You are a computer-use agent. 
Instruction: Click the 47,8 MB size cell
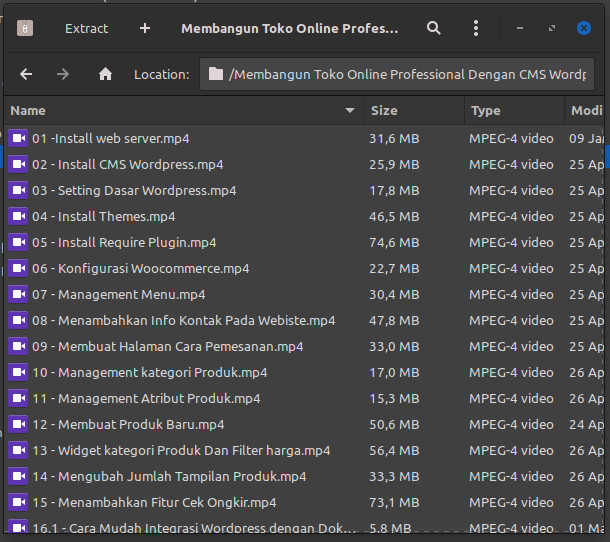click(x=394, y=321)
